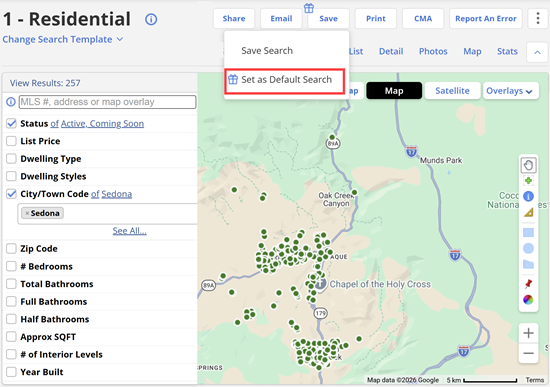
Task: Switch the map to Satellite view
Action: pyautogui.click(x=452, y=91)
